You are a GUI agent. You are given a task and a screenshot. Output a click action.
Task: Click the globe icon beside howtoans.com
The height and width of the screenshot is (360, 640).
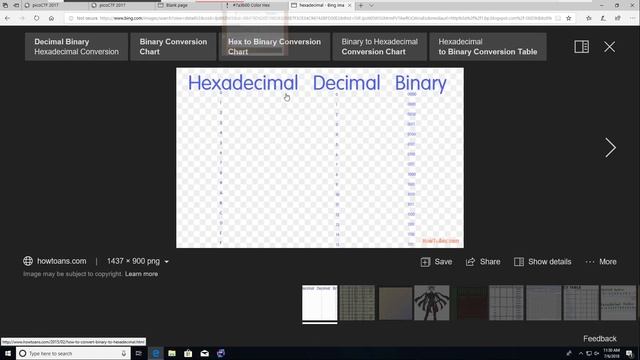(28, 261)
